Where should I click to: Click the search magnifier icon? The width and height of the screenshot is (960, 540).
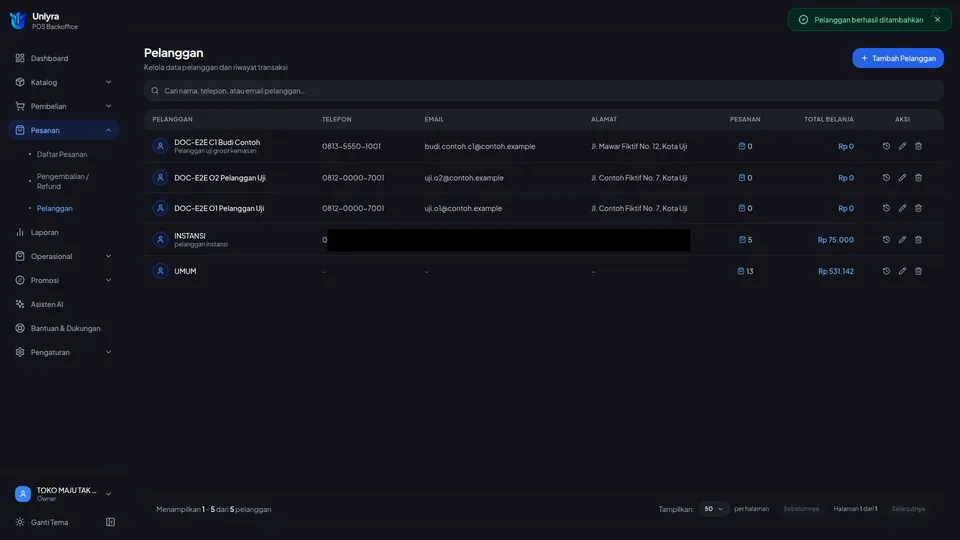[x=155, y=91]
